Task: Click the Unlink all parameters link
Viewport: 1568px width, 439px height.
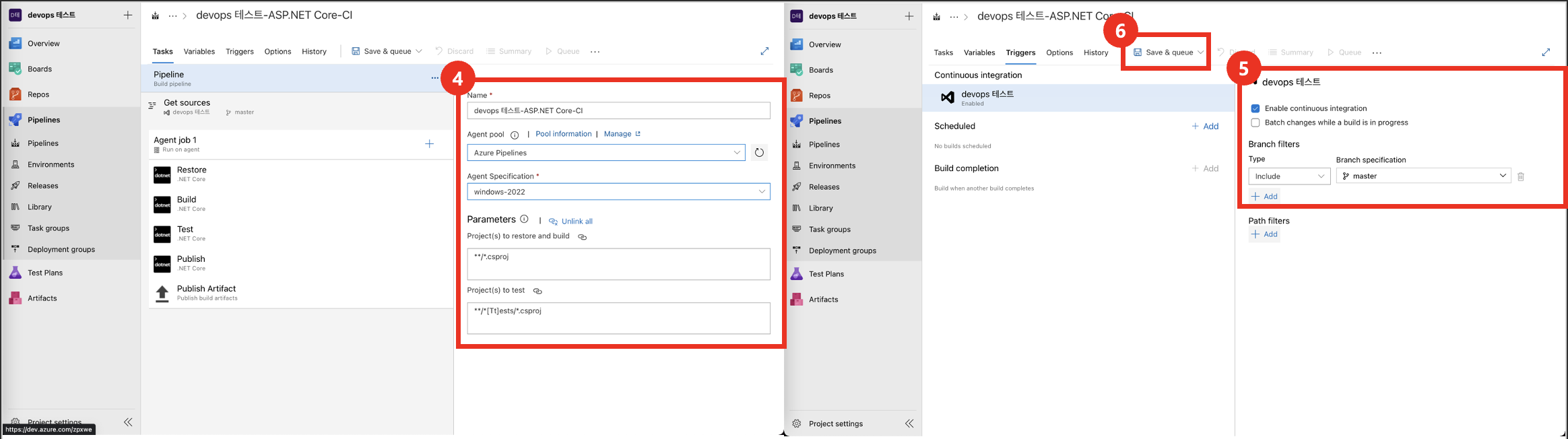Action: 571,221
